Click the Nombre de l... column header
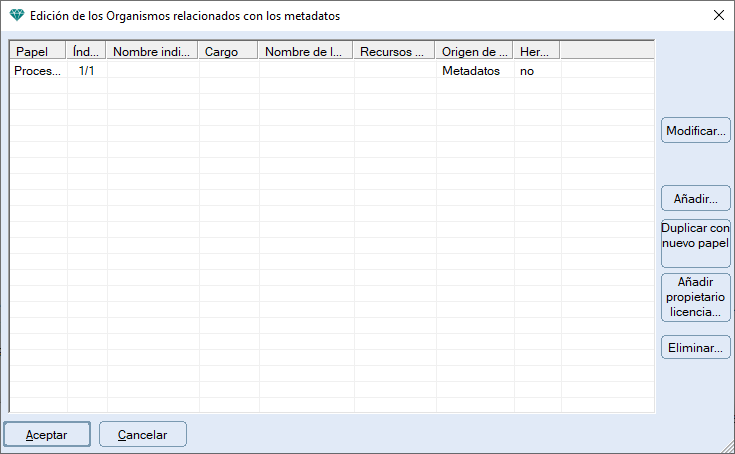The height and width of the screenshot is (454, 735). point(305,52)
